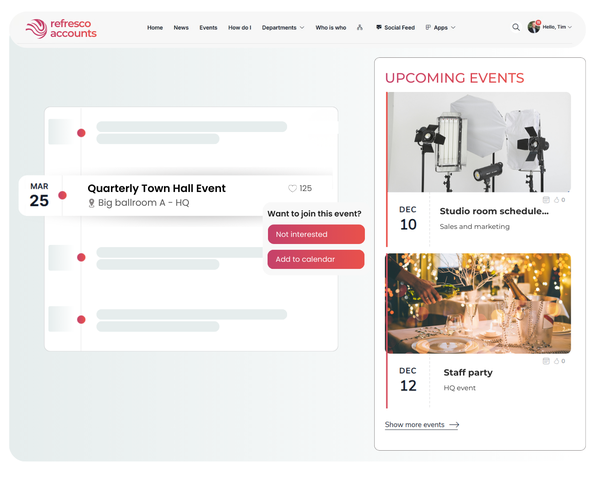Click the arrow beside Show more events
Viewport: 600px width, 480px height.
(x=454, y=425)
